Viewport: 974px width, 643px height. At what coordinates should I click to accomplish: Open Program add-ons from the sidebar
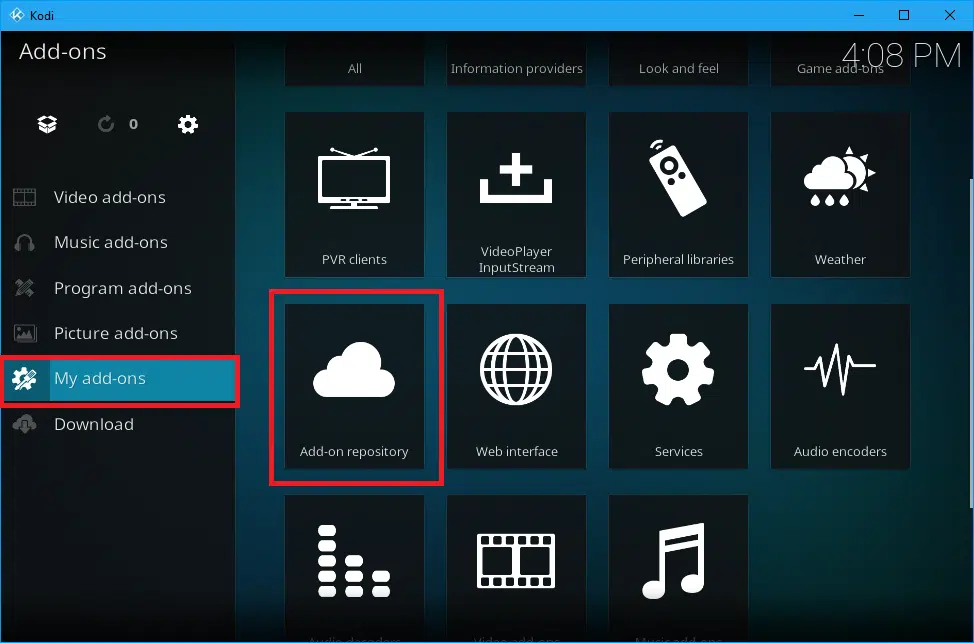click(121, 288)
